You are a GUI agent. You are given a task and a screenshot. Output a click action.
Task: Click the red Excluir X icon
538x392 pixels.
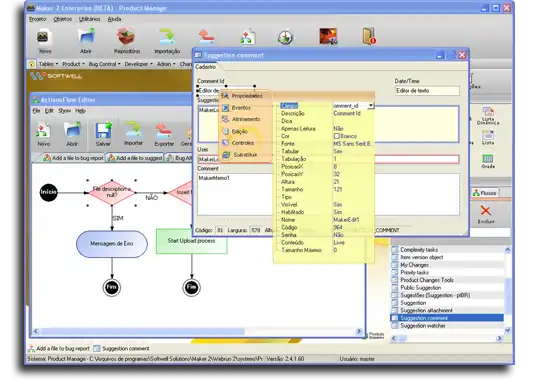(486, 210)
